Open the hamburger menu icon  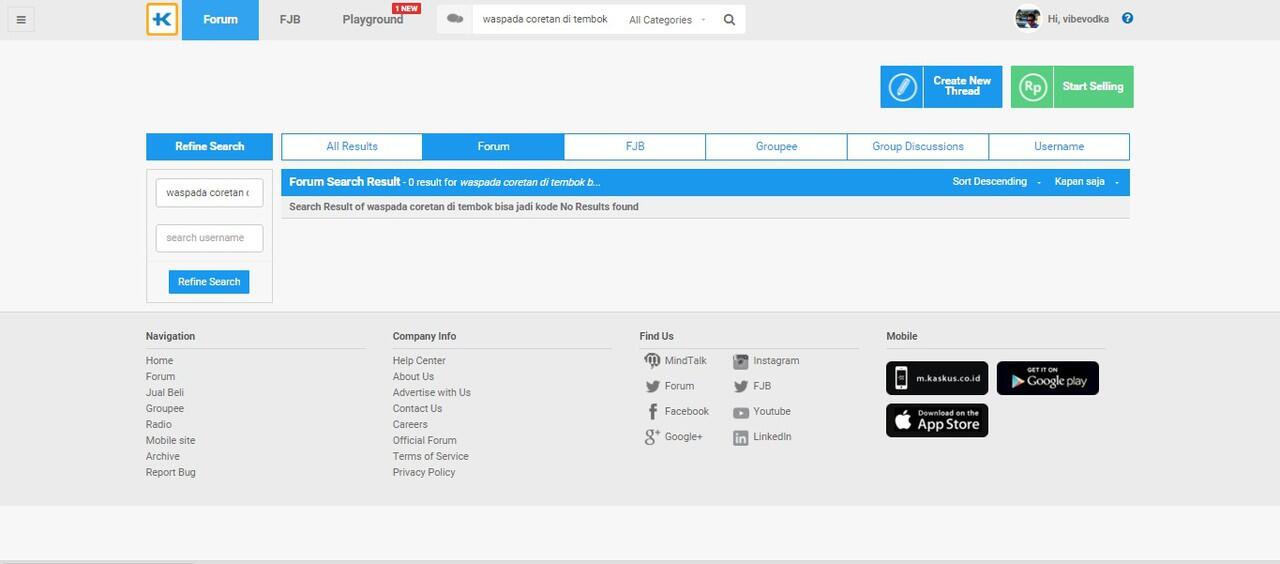(20, 19)
